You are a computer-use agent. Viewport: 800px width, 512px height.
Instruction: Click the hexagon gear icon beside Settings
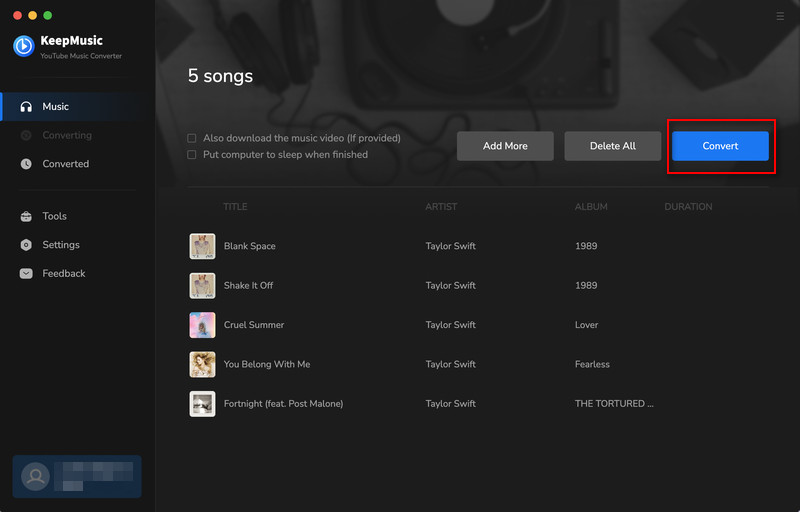pyautogui.click(x=26, y=245)
